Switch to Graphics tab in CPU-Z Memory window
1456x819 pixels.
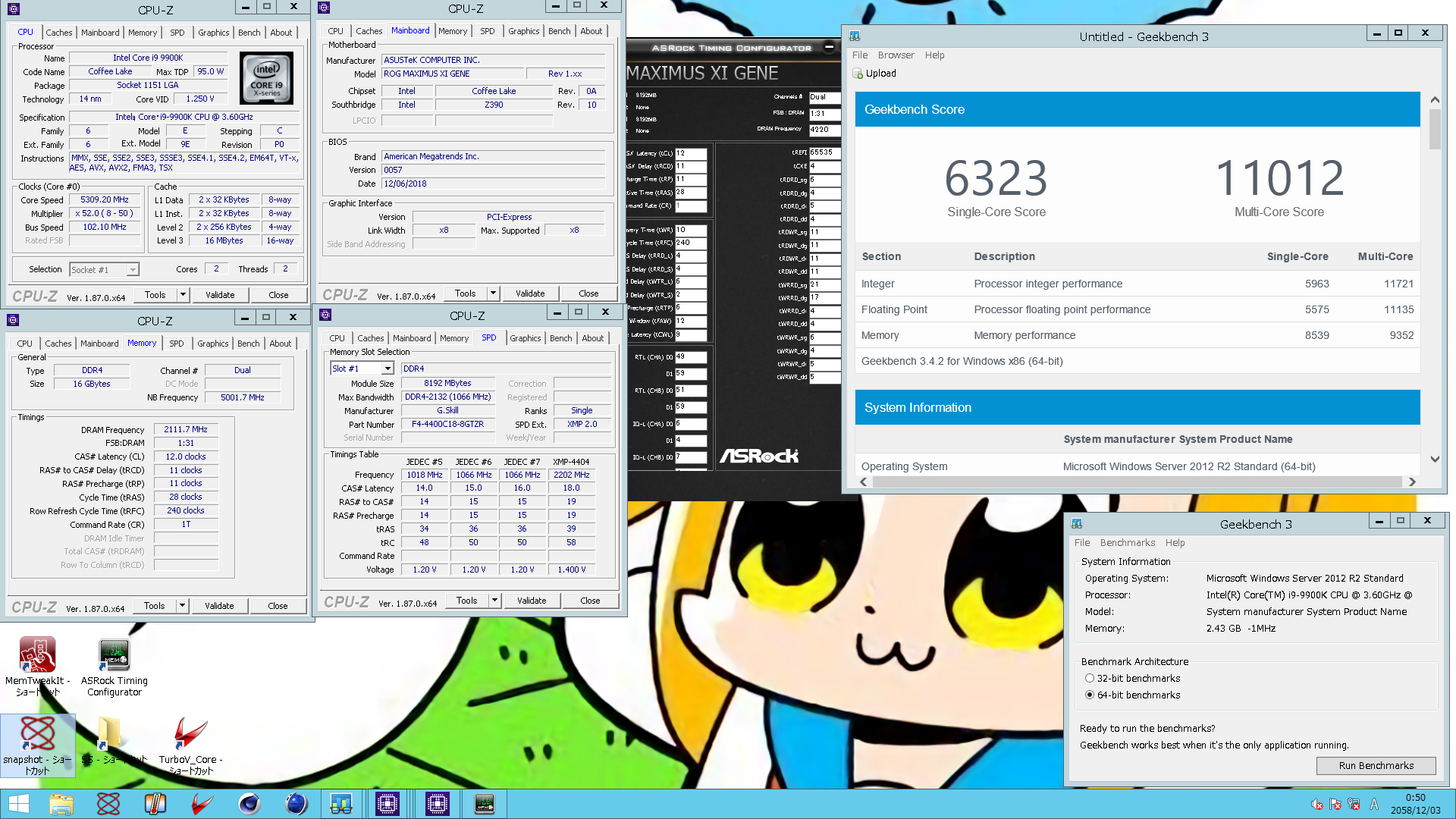click(x=213, y=344)
